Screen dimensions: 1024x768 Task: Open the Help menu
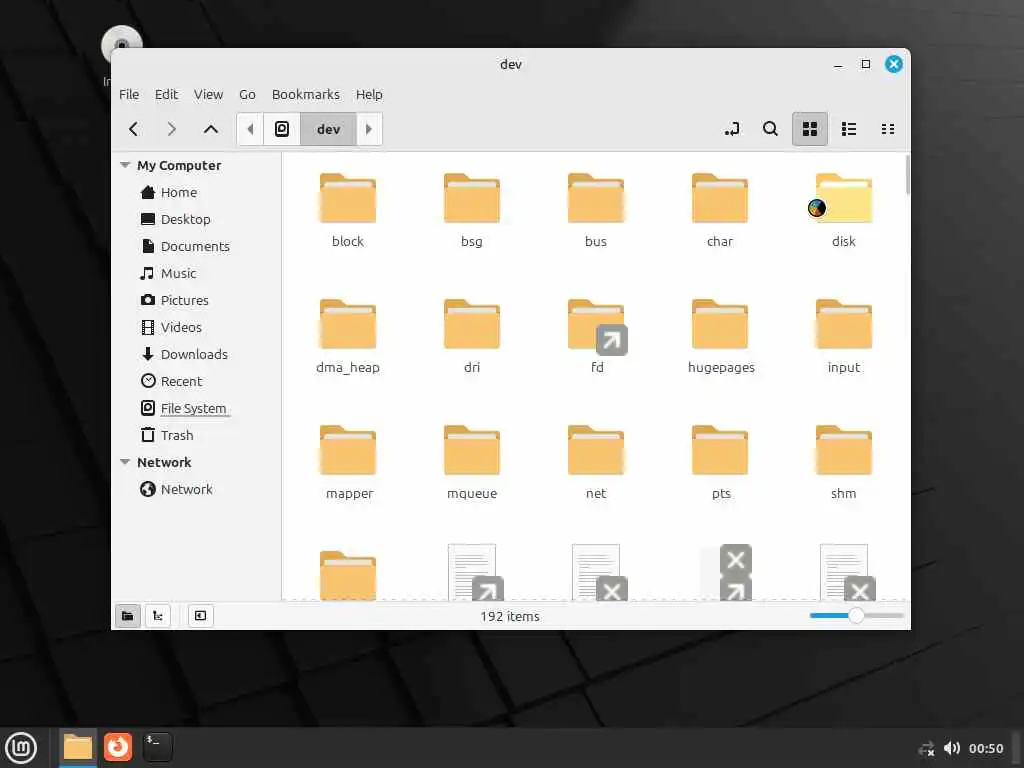coord(369,94)
